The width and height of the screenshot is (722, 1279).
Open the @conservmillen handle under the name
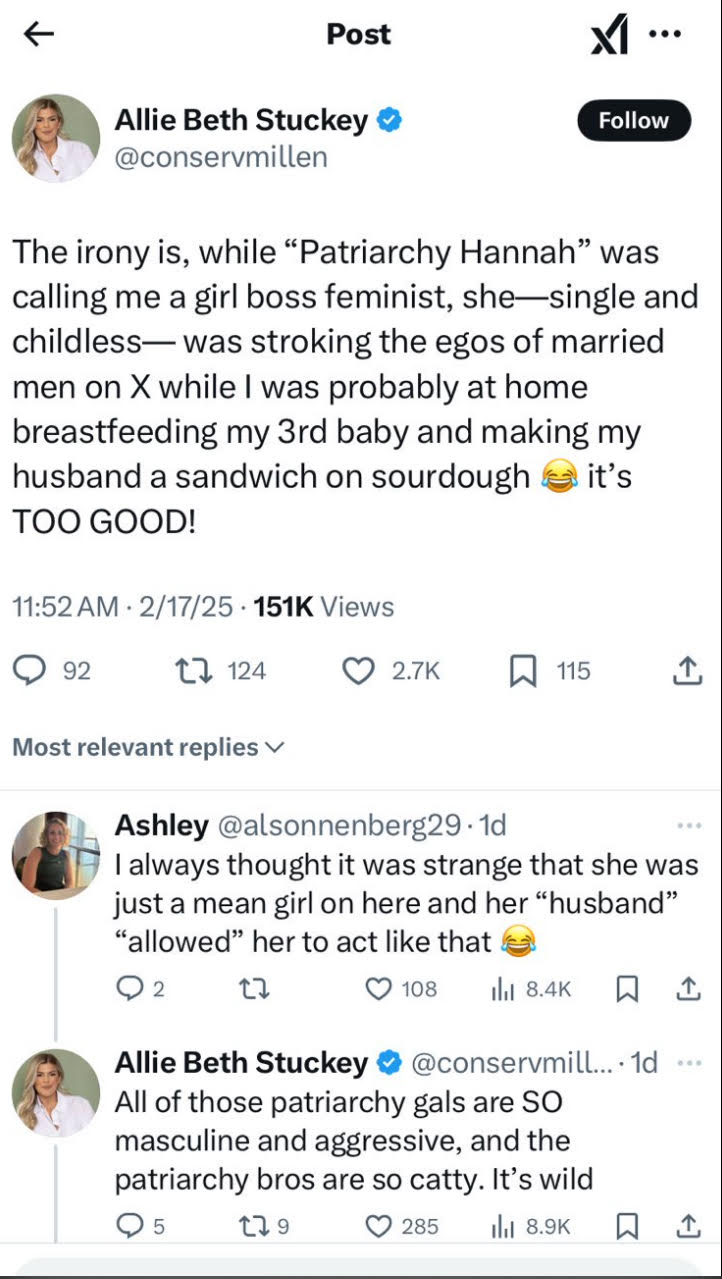pyautogui.click(x=221, y=157)
